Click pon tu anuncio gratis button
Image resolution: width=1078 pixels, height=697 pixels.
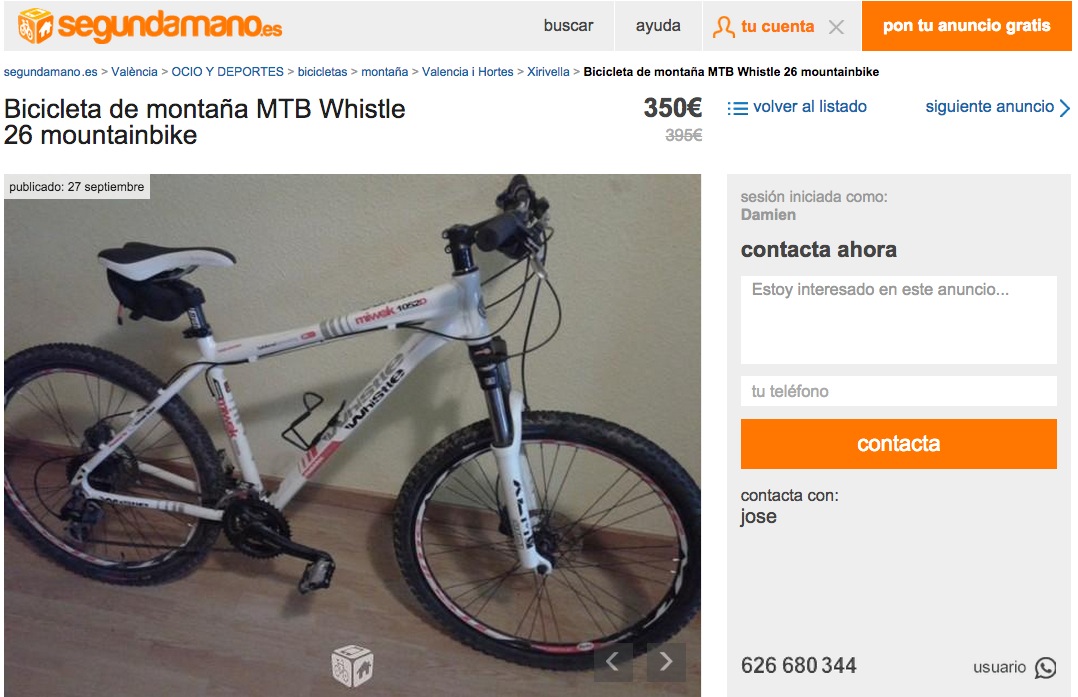coord(966,25)
